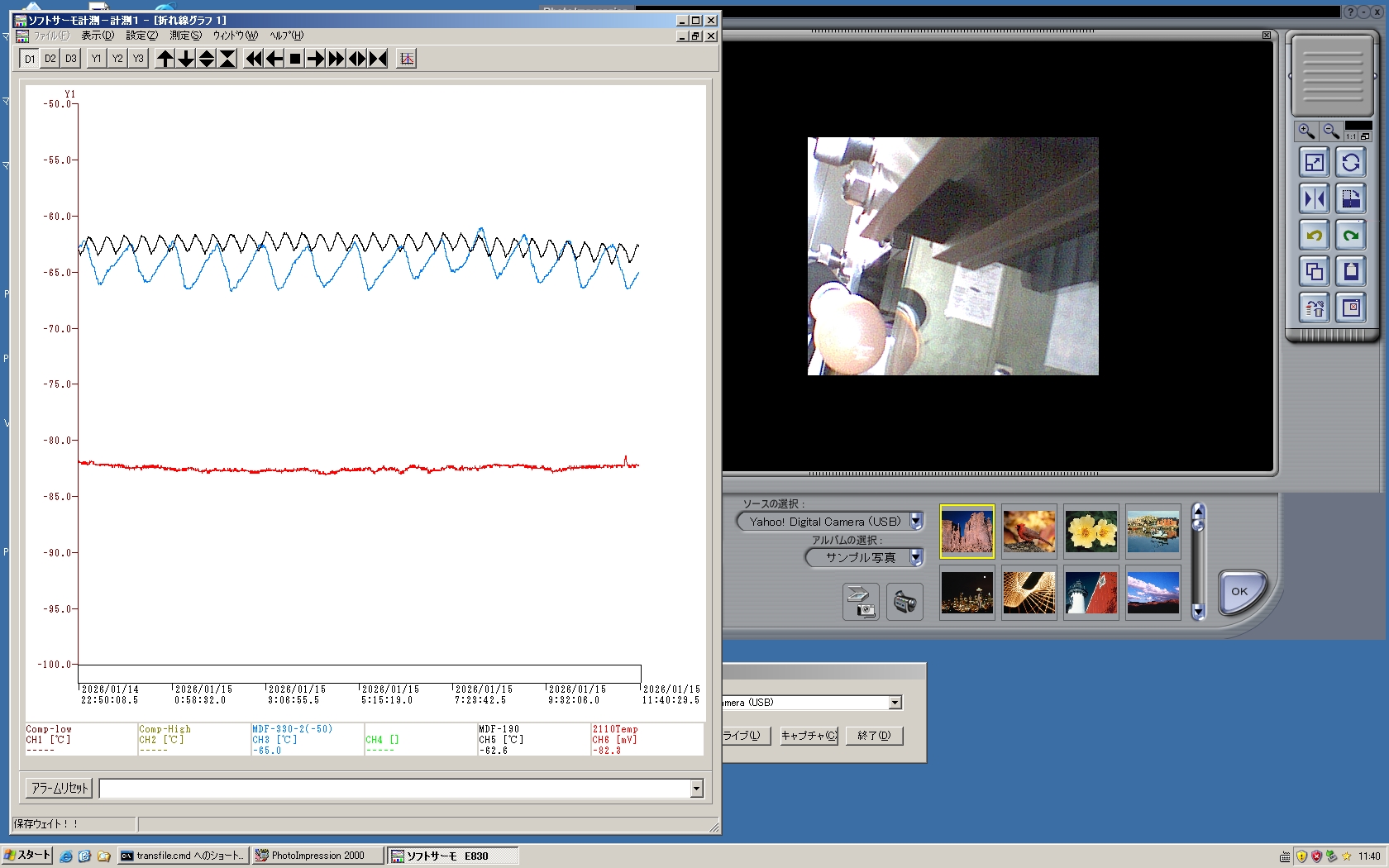Click the graph cursor icon in toolbar
The height and width of the screenshot is (868, 1389).
coord(406,59)
